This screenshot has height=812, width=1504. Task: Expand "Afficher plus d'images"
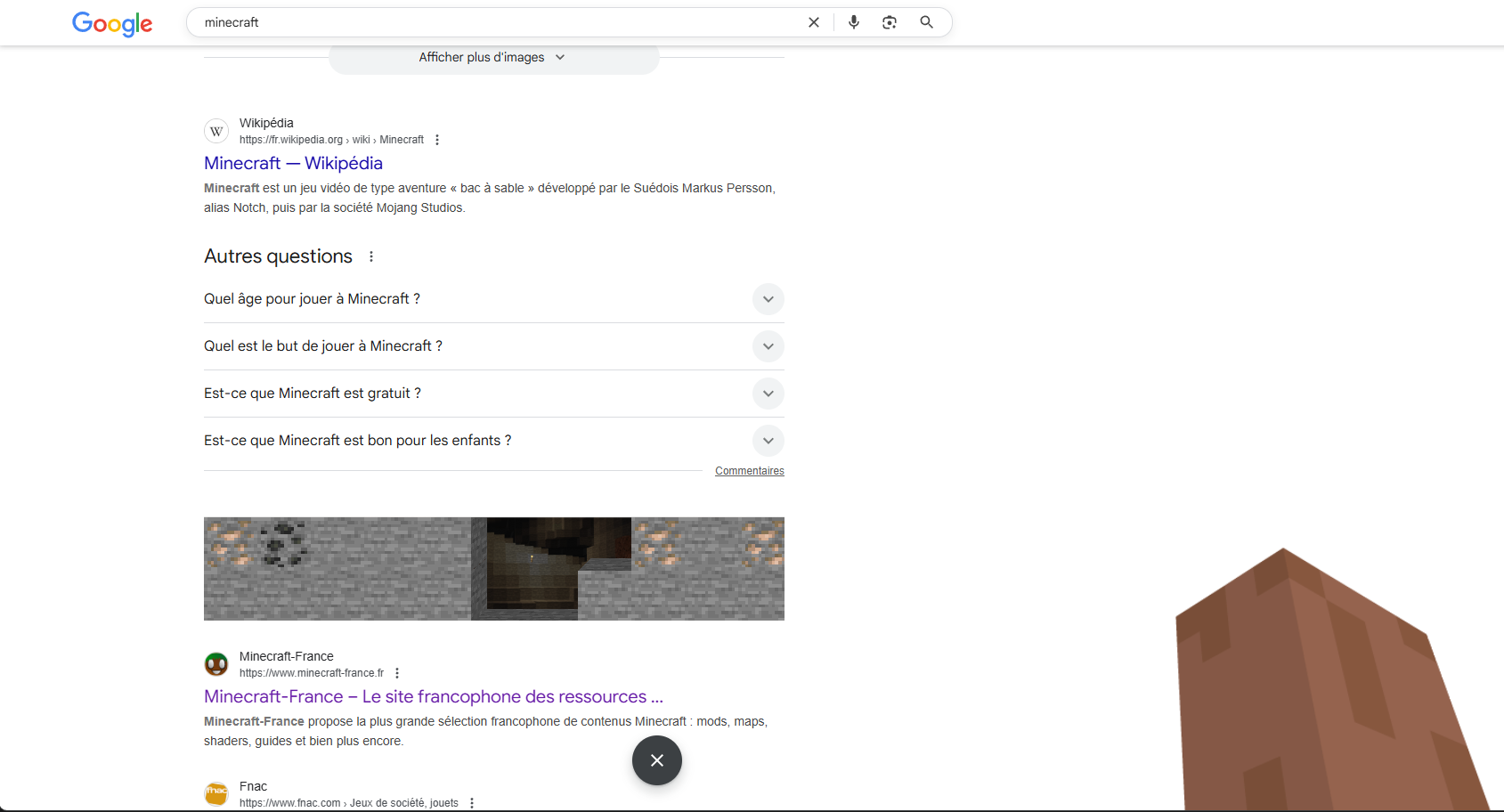point(493,57)
